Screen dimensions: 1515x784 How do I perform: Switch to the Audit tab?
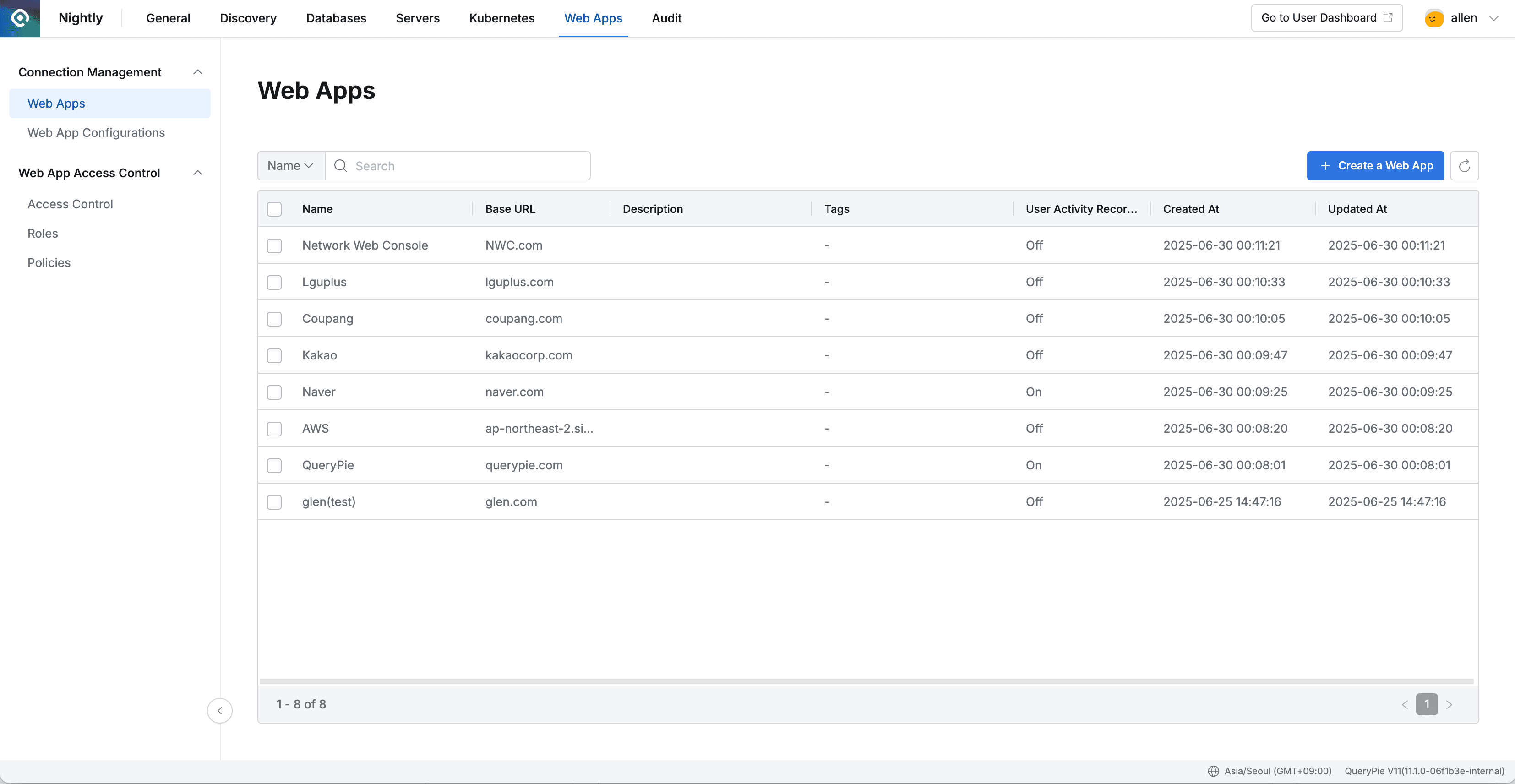666,18
